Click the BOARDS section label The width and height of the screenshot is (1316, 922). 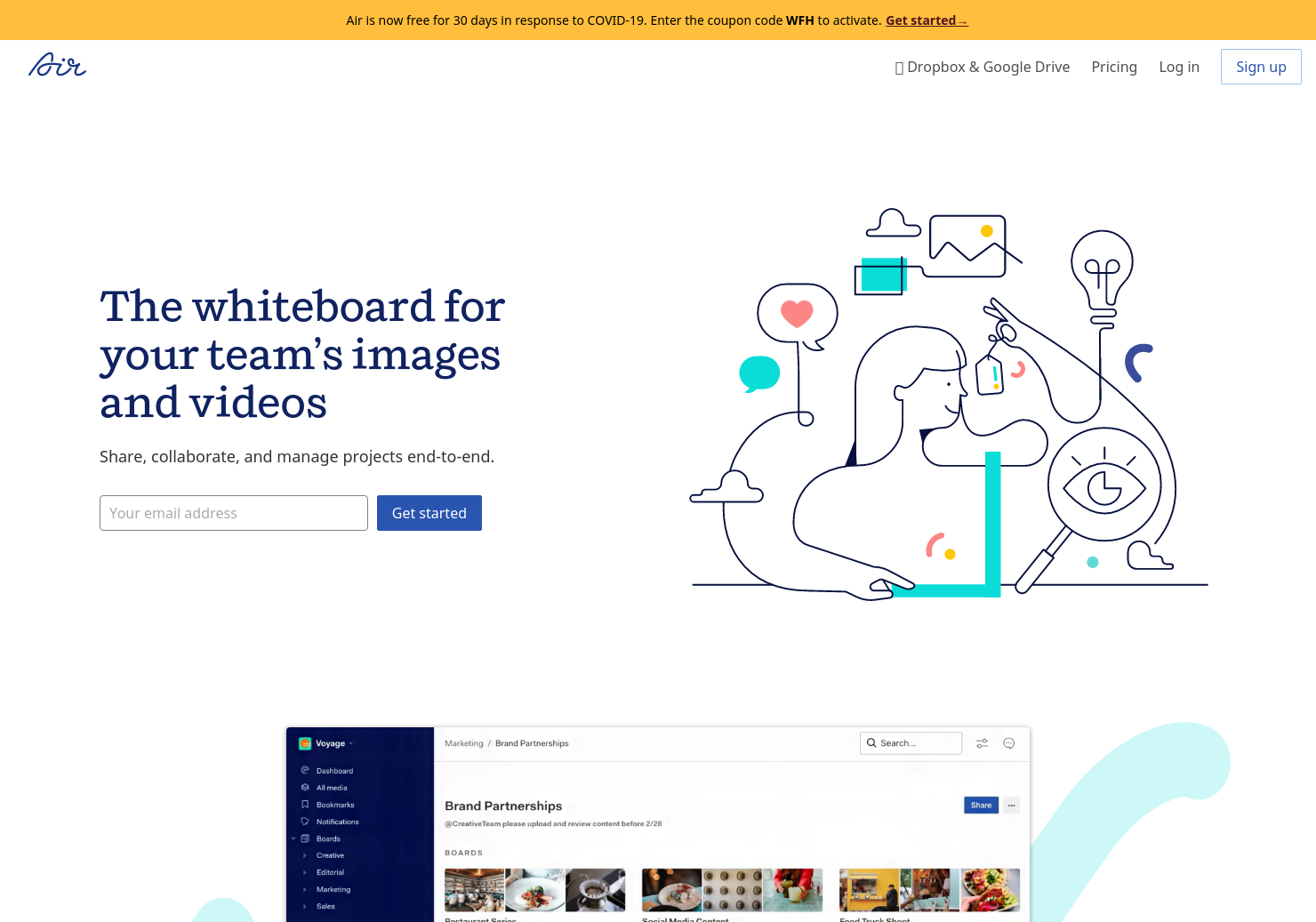463,853
